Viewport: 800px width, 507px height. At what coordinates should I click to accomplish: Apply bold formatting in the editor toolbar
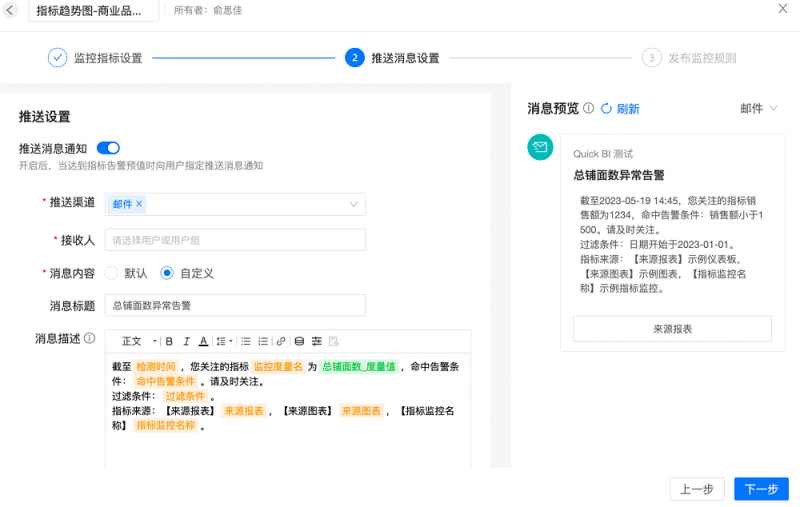[169, 341]
